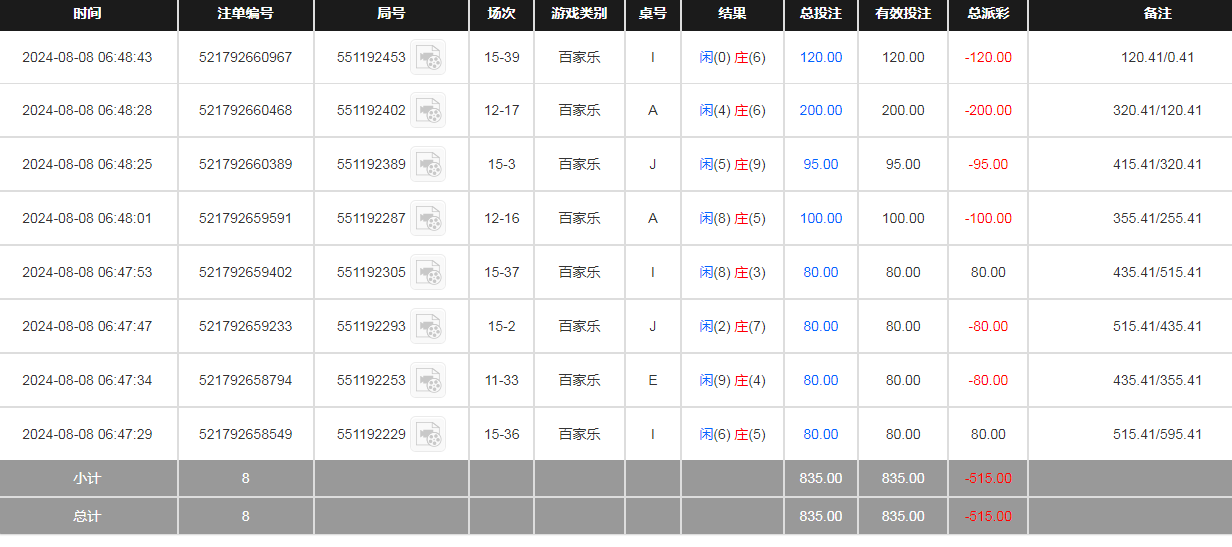Play replay icon beside round 551192389

(x=428, y=165)
